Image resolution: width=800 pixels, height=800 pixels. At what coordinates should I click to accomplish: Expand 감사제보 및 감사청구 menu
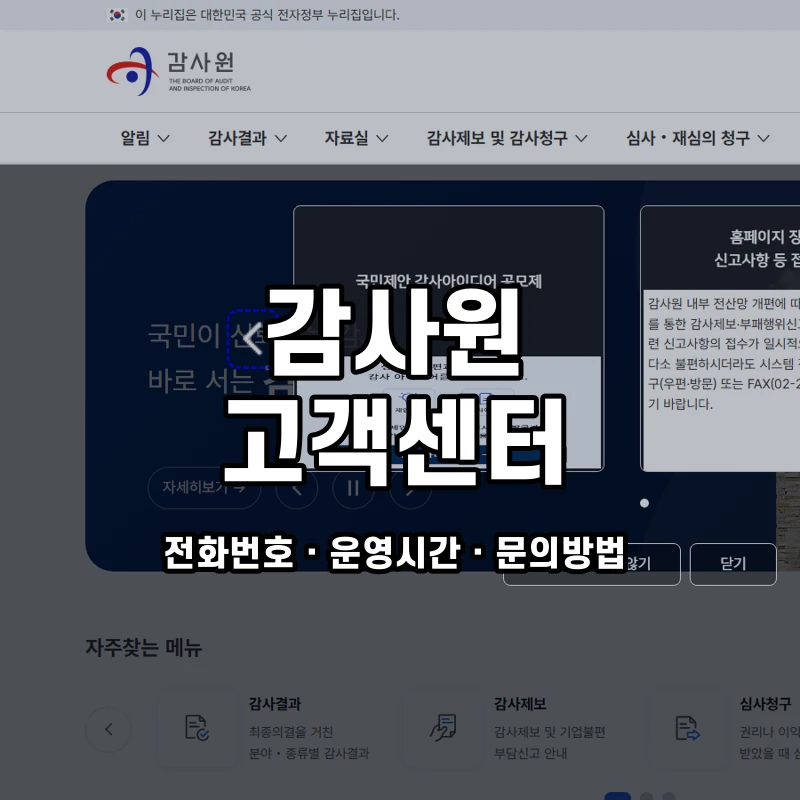pos(507,138)
